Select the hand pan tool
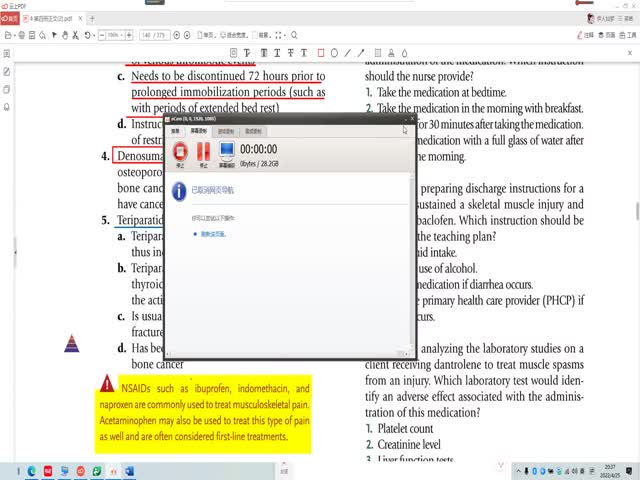 pyautogui.click(x=65, y=35)
